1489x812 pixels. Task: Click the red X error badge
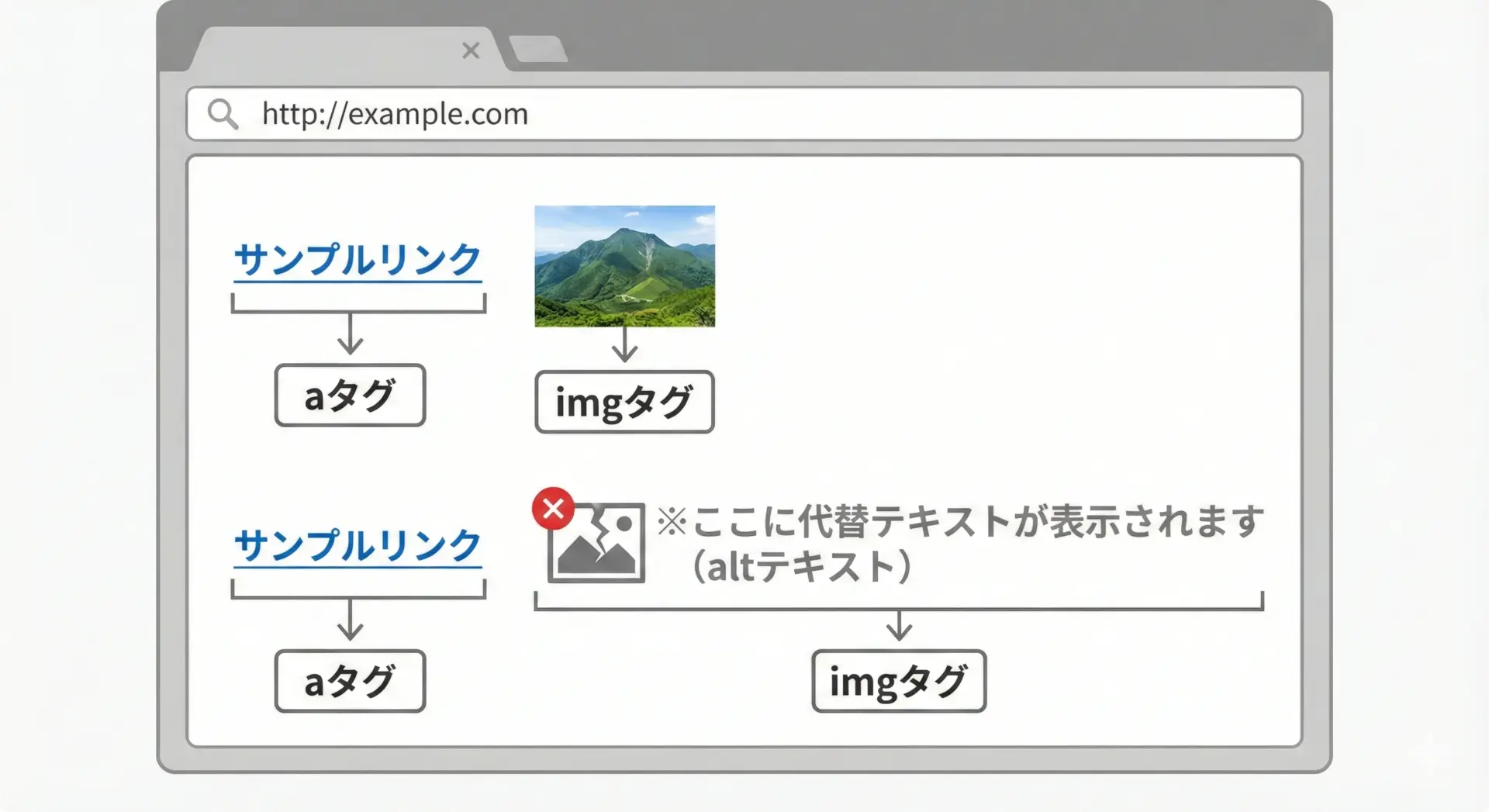tap(553, 509)
